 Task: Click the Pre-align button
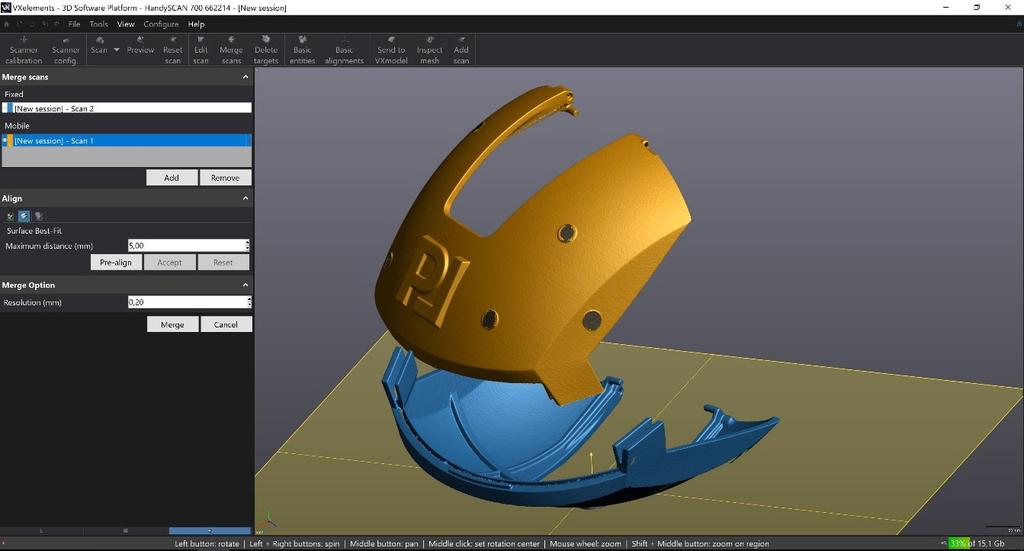coord(116,262)
